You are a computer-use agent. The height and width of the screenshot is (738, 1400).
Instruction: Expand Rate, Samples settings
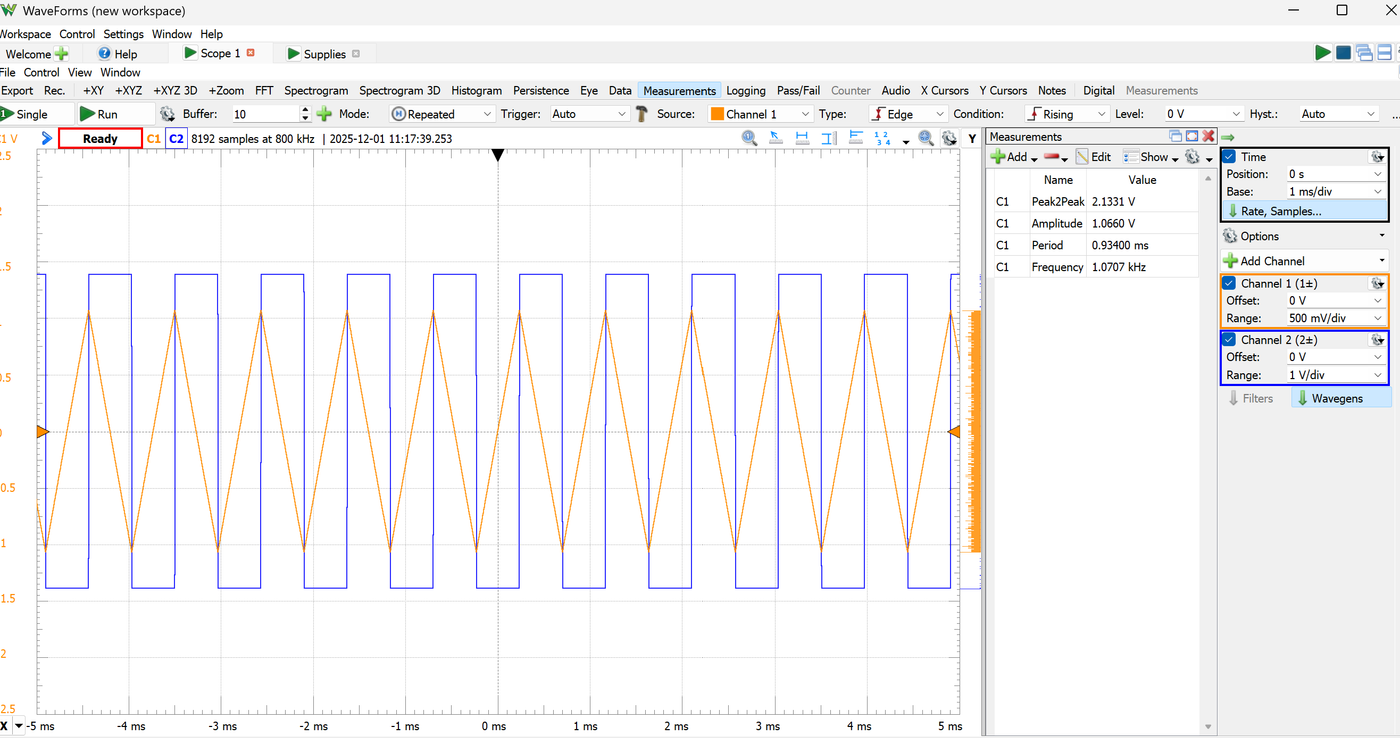[1304, 211]
